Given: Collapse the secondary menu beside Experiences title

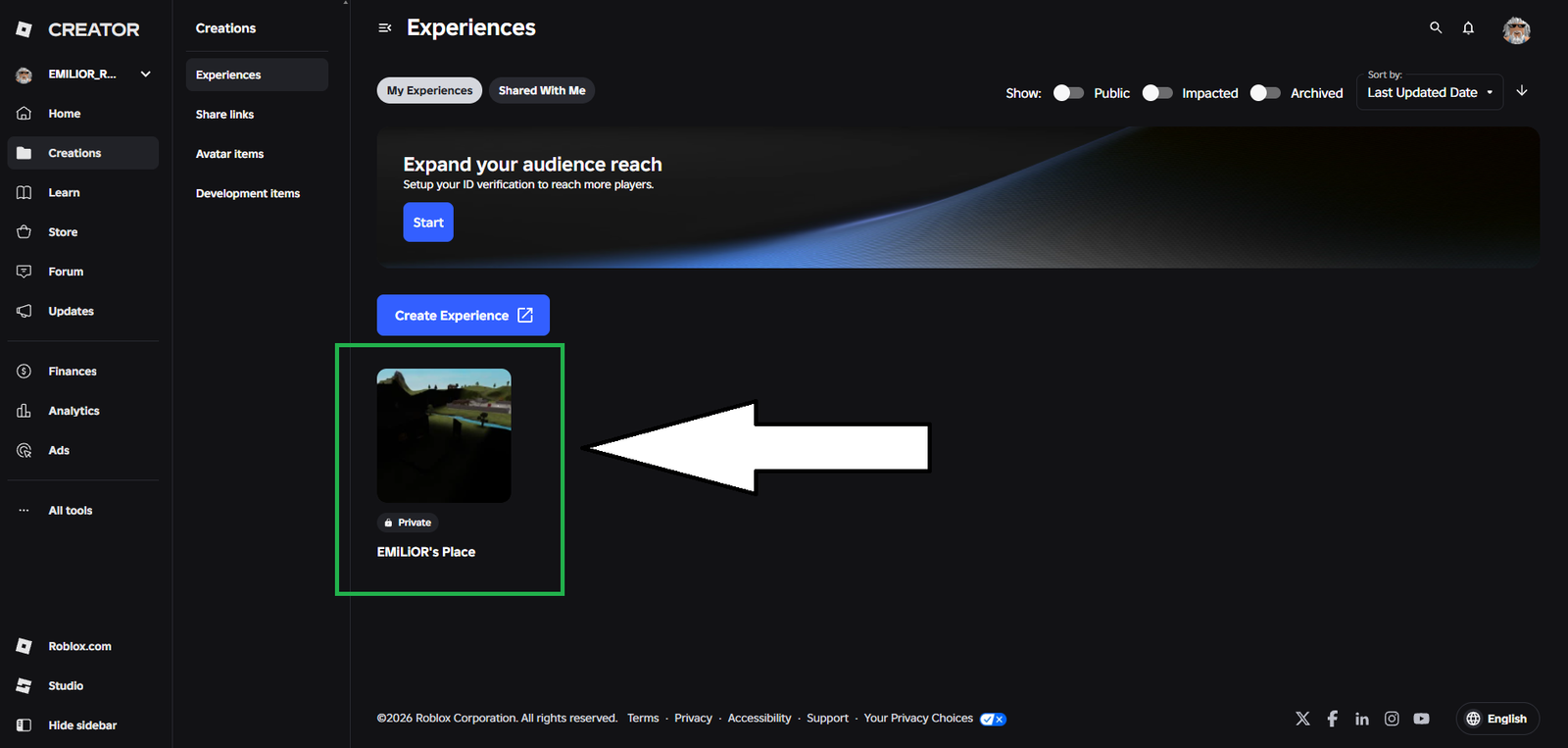Looking at the screenshot, I should [385, 28].
